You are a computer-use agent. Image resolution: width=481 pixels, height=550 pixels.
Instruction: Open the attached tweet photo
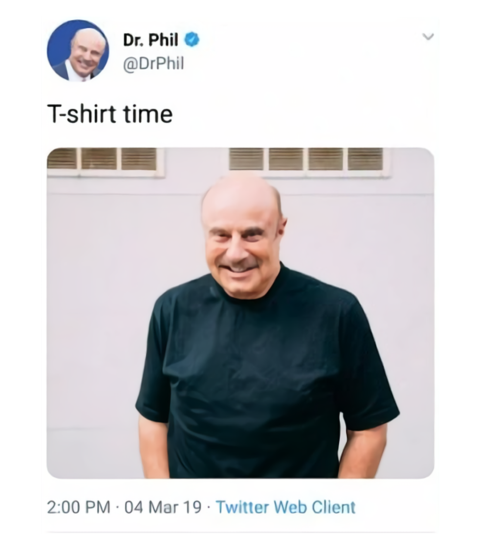(240, 313)
